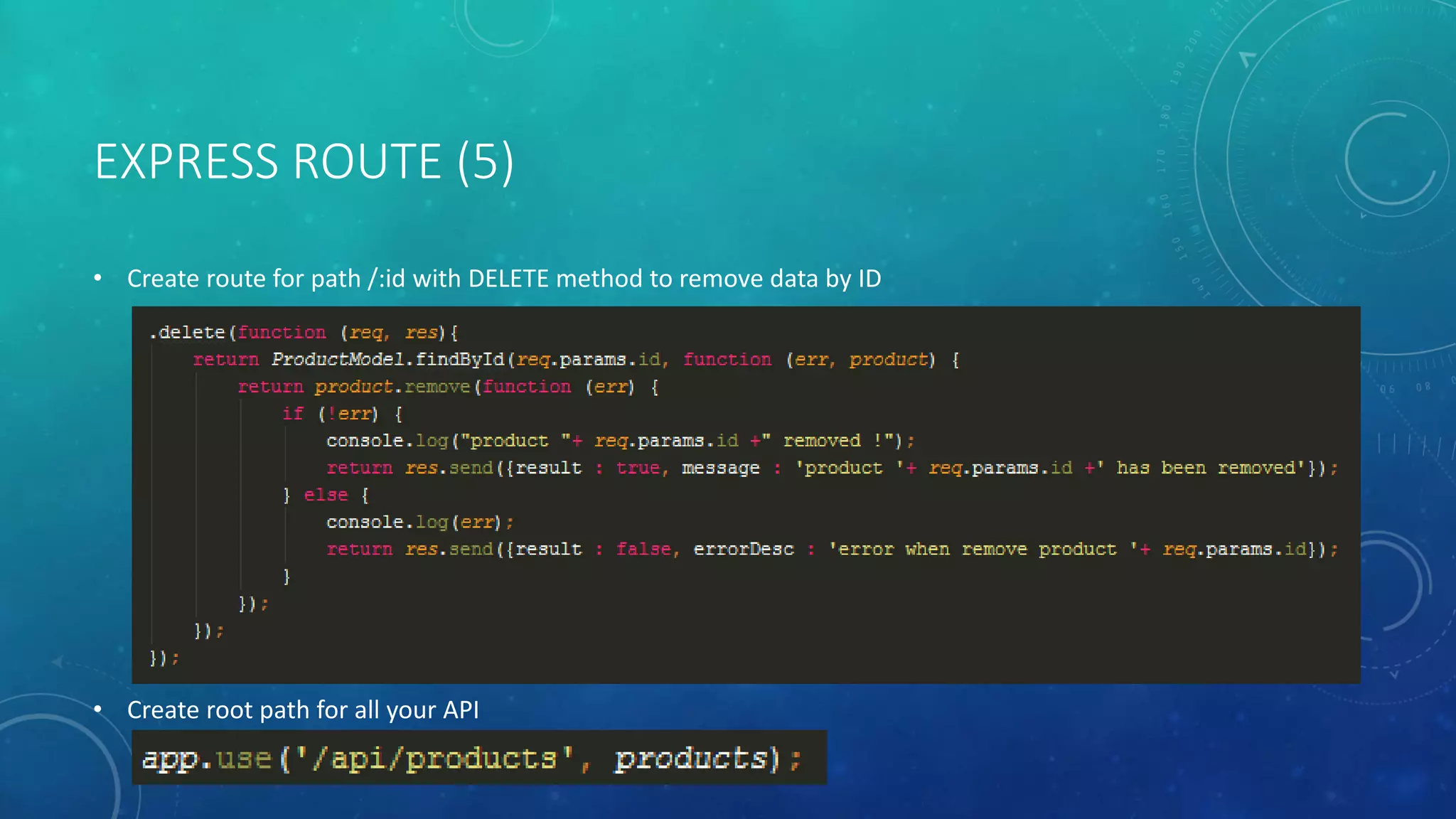The height and width of the screenshot is (819, 1456).
Task: Click ProductModel.findById in the code
Action: (x=387, y=360)
